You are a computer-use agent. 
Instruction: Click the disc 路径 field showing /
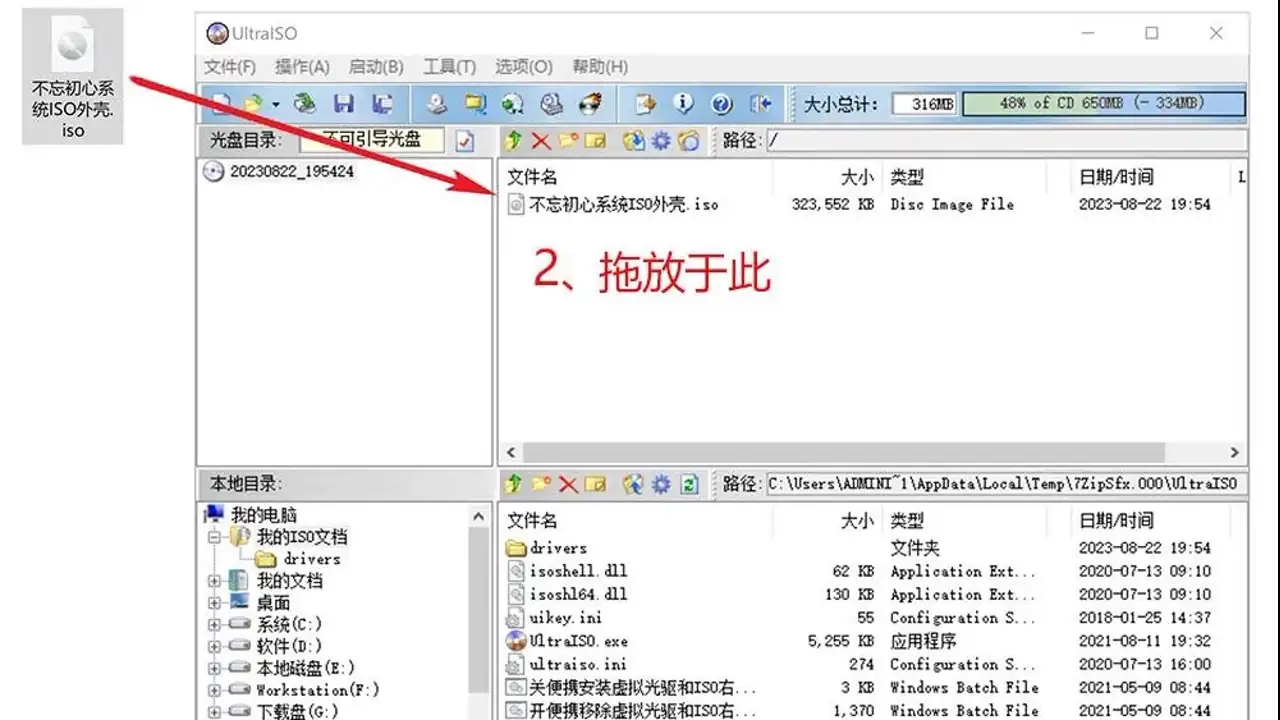(1007, 141)
